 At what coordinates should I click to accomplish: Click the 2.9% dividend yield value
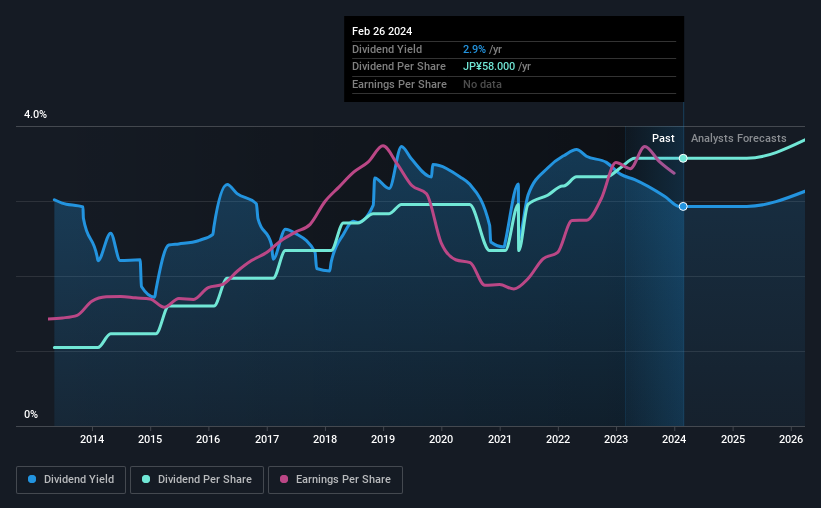coord(474,49)
